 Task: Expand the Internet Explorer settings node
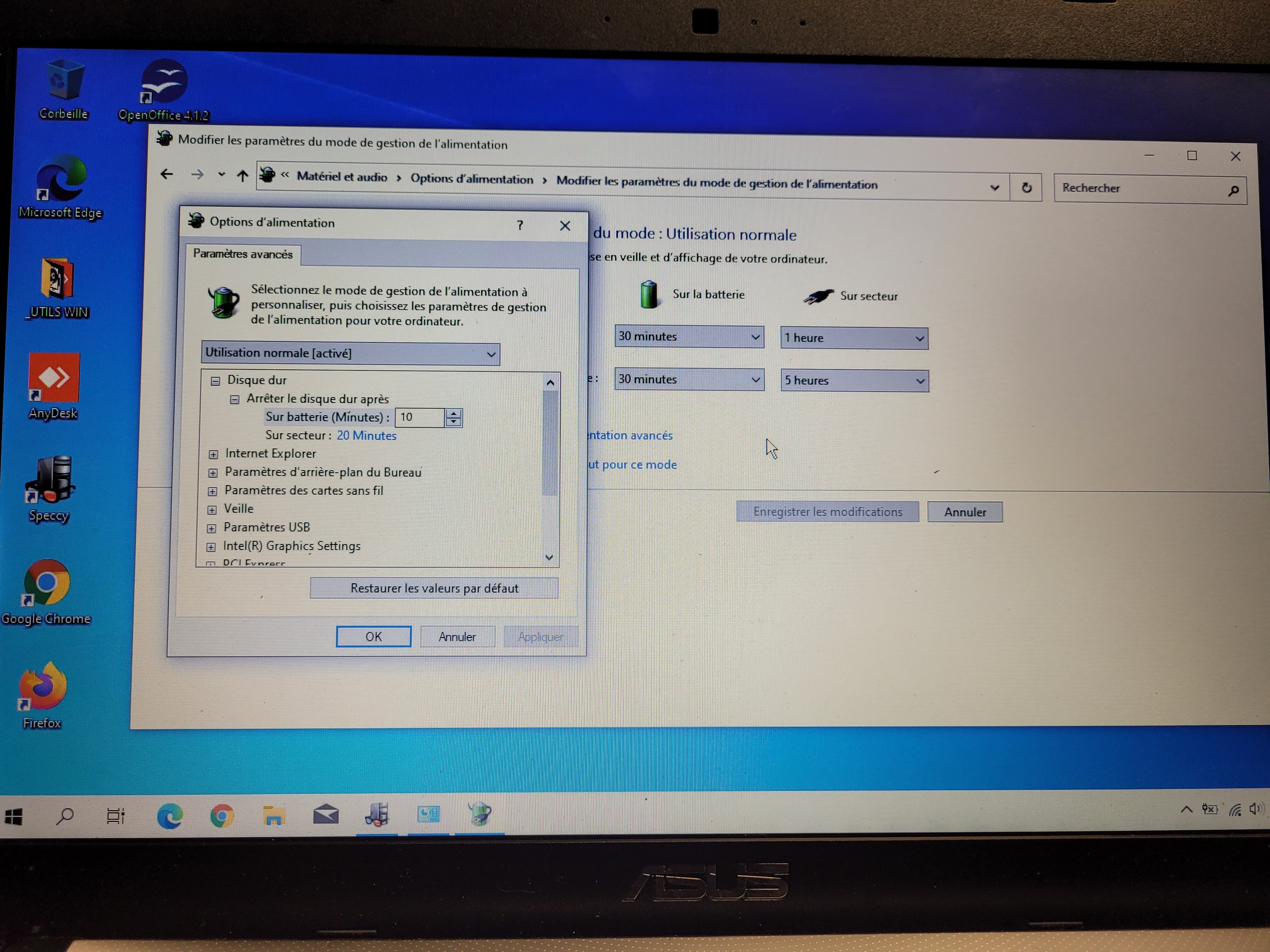(x=213, y=453)
